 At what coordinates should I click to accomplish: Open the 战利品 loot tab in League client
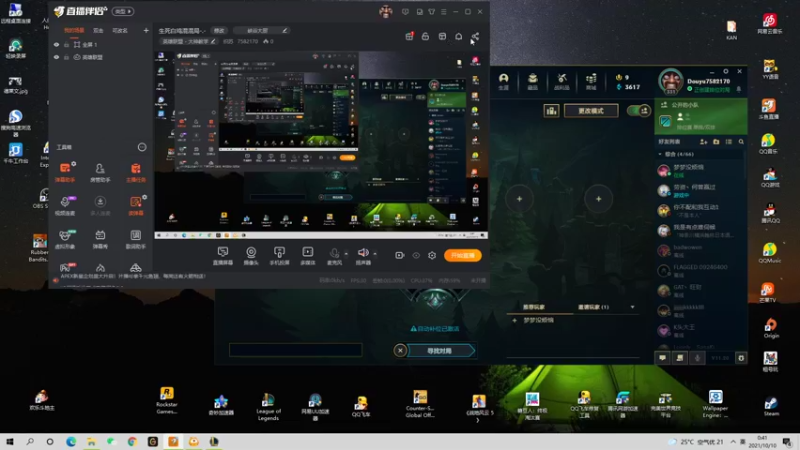(x=562, y=81)
